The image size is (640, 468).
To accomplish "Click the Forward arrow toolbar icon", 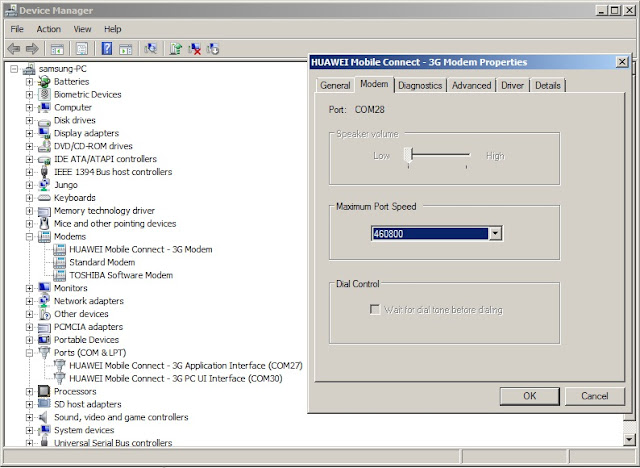I will (32, 49).
